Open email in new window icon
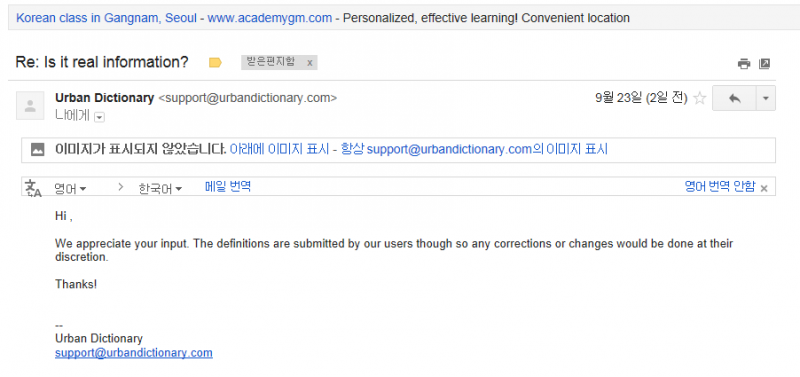The width and height of the screenshot is (800, 377). coord(764,64)
